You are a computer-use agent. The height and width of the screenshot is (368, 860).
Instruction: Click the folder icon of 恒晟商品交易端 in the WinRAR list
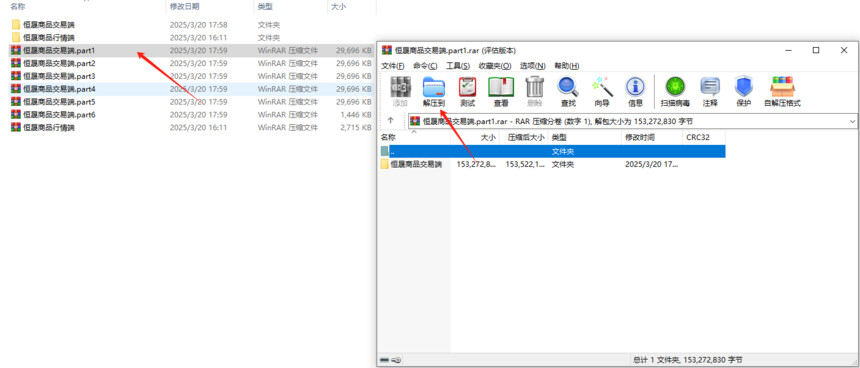click(x=385, y=164)
